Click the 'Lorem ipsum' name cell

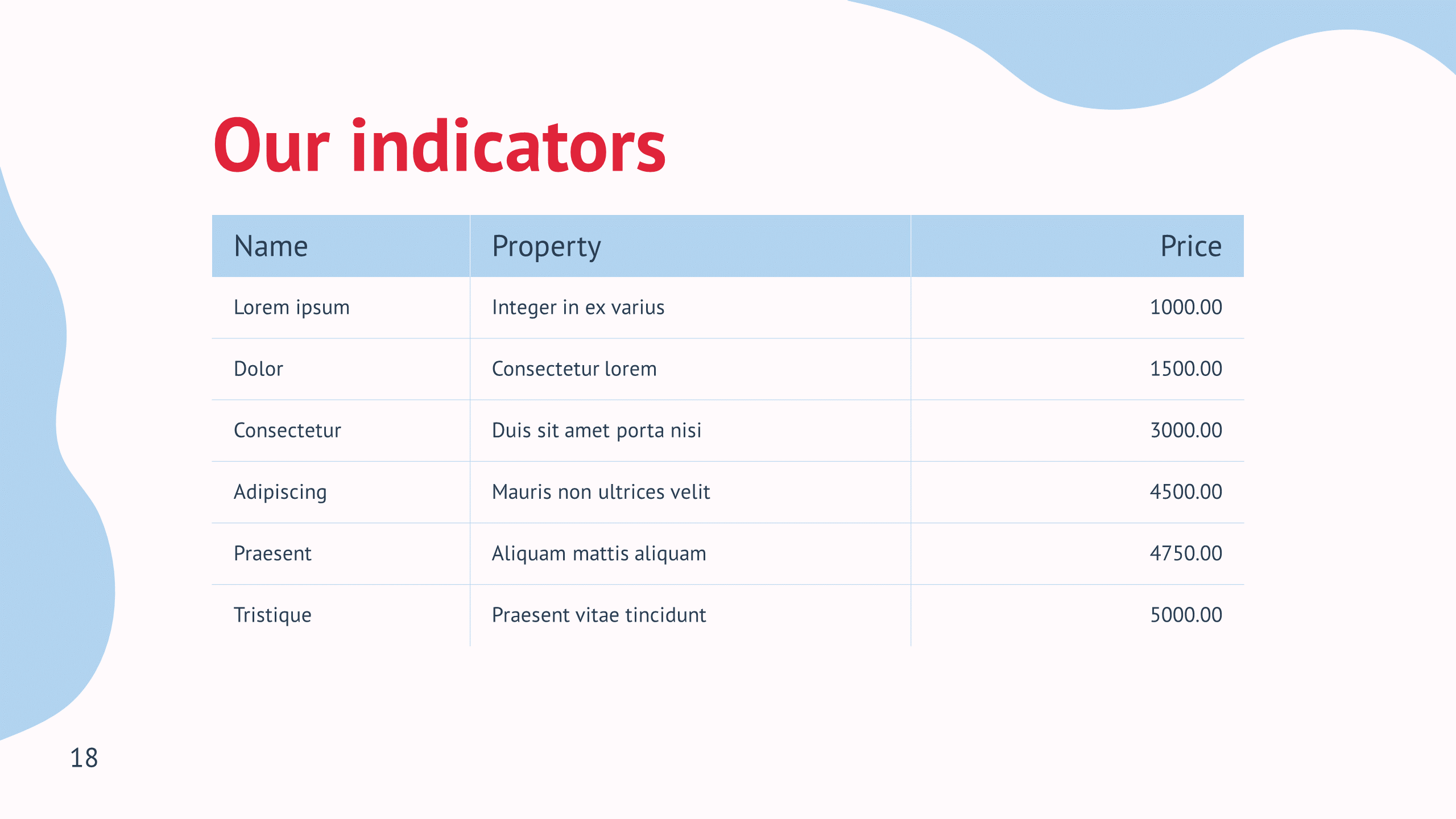[x=292, y=308]
